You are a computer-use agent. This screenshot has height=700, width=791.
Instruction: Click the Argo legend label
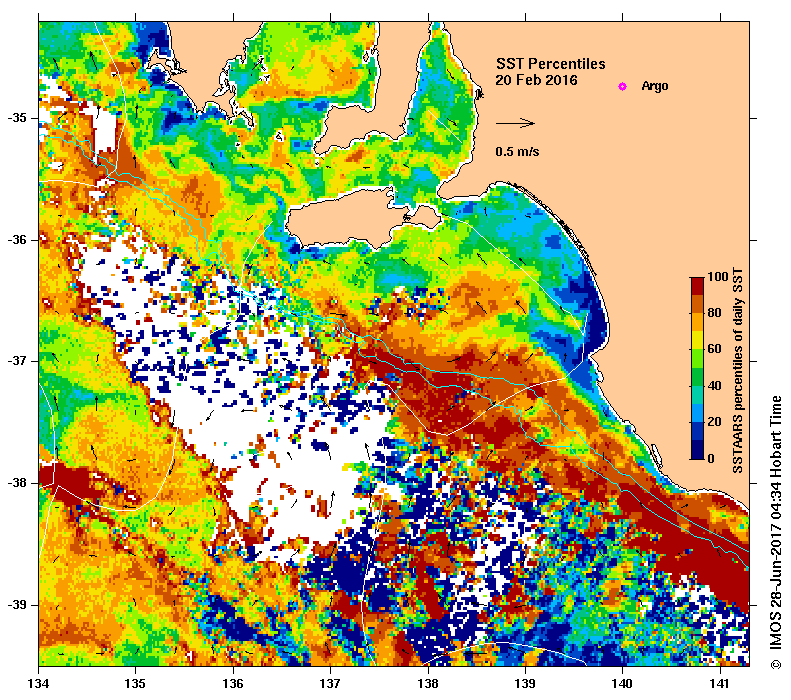pyautogui.click(x=655, y=86)
